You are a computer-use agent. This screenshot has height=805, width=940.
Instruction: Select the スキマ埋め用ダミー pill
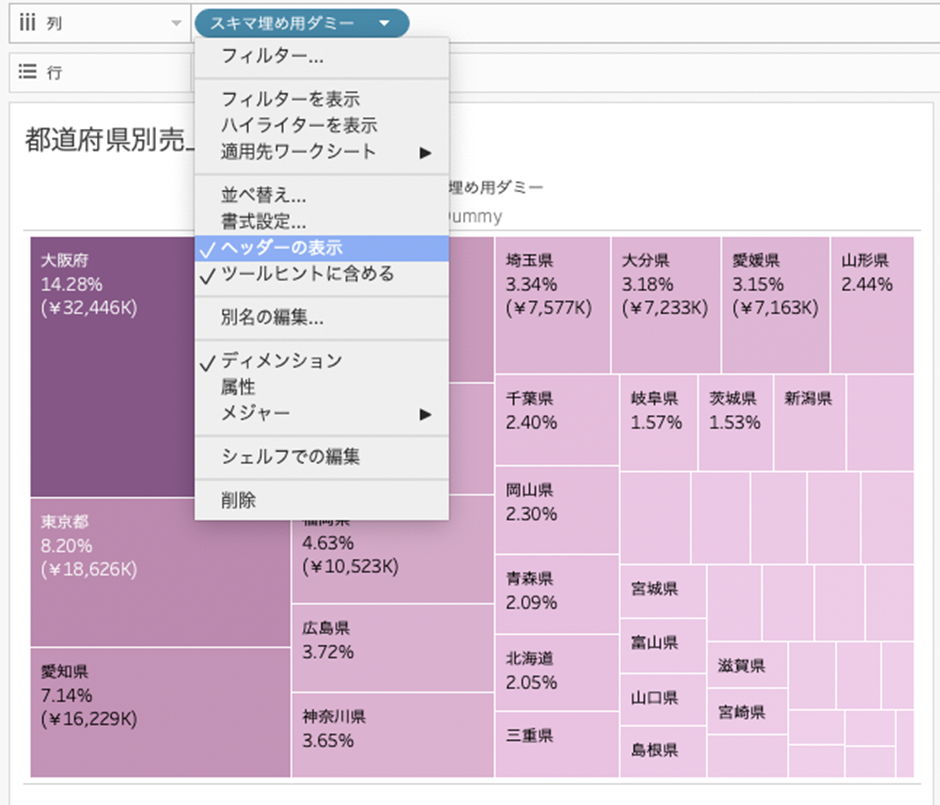click(302, 23)
